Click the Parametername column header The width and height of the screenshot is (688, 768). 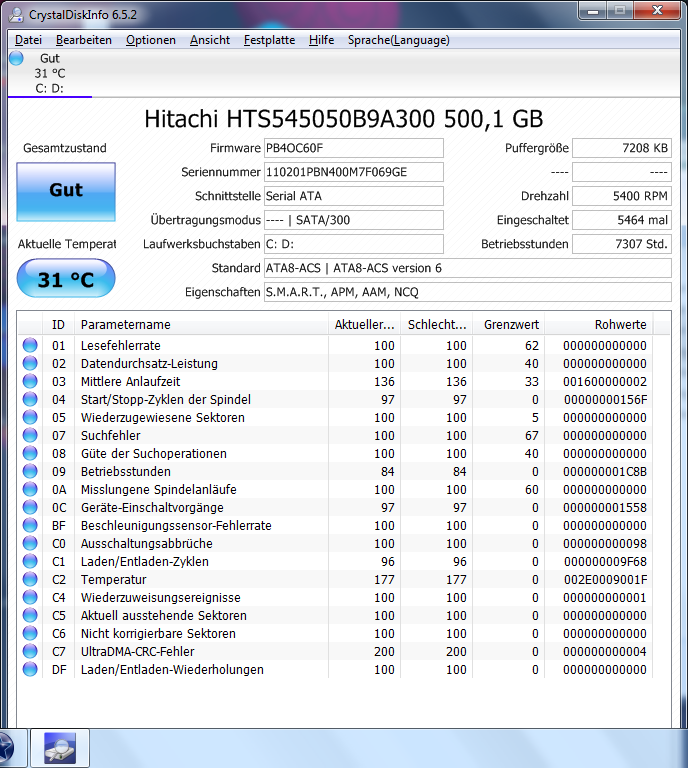[x=201, y=324]
